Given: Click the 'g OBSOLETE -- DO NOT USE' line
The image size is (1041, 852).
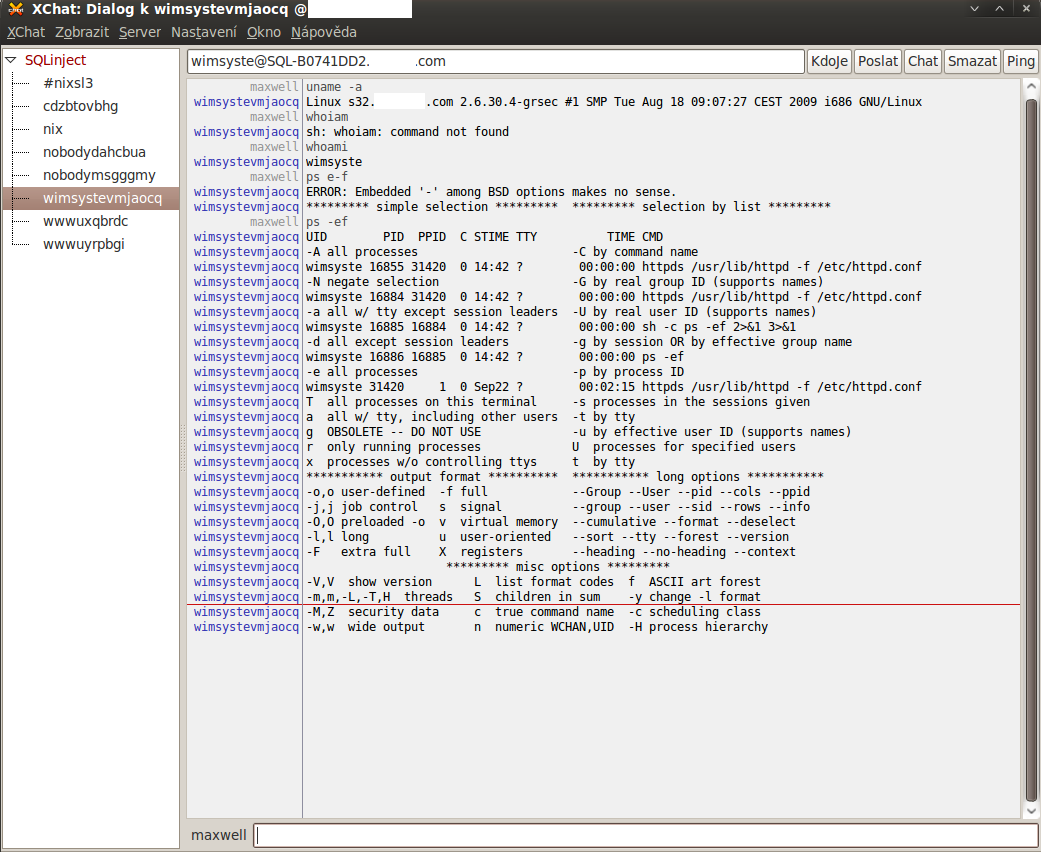Looking at the screenshot, I should (578, 432).
